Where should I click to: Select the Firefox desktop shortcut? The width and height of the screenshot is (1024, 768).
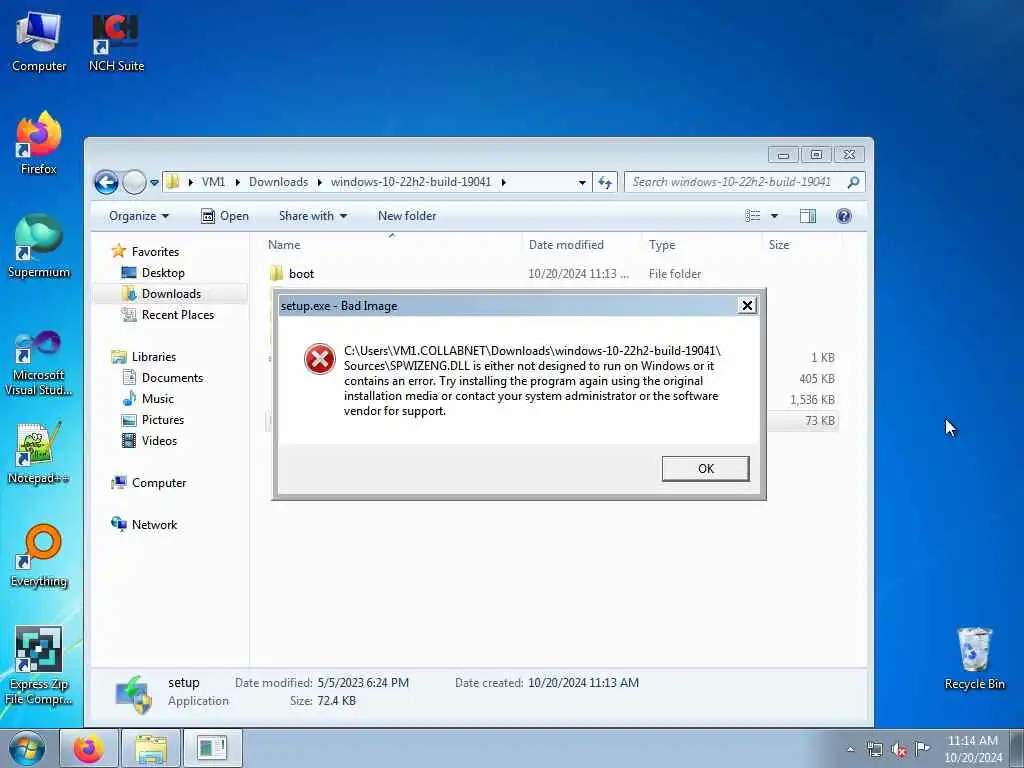(39, 144)
